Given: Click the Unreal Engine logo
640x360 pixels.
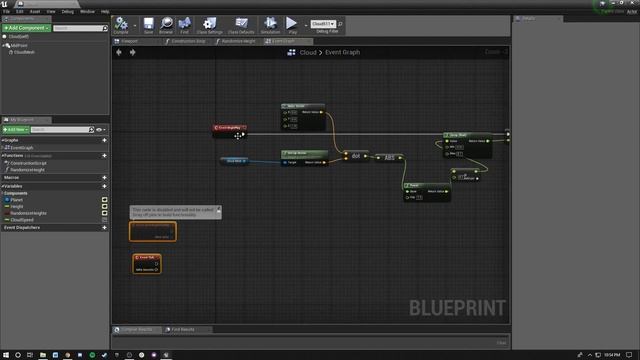Looking at the screenshot, I should coord(4,4).
